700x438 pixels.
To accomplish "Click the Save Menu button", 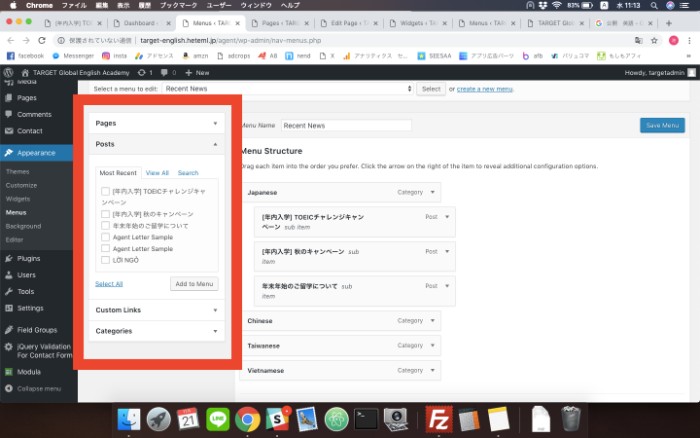I will tap(662, 125).
